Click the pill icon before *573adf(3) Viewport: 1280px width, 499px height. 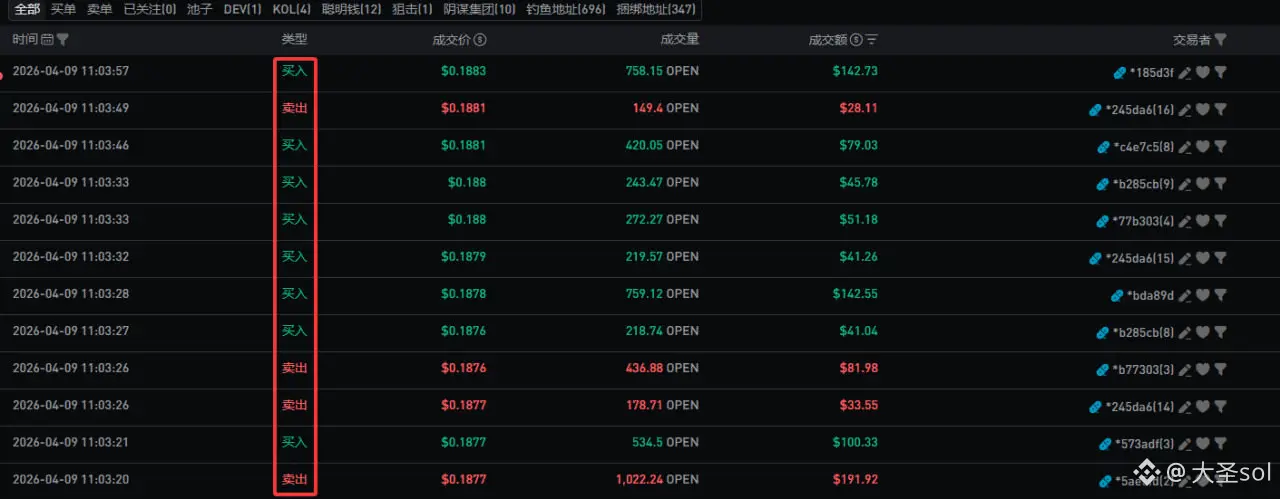pyautogui.click(x=1104, y=443)
